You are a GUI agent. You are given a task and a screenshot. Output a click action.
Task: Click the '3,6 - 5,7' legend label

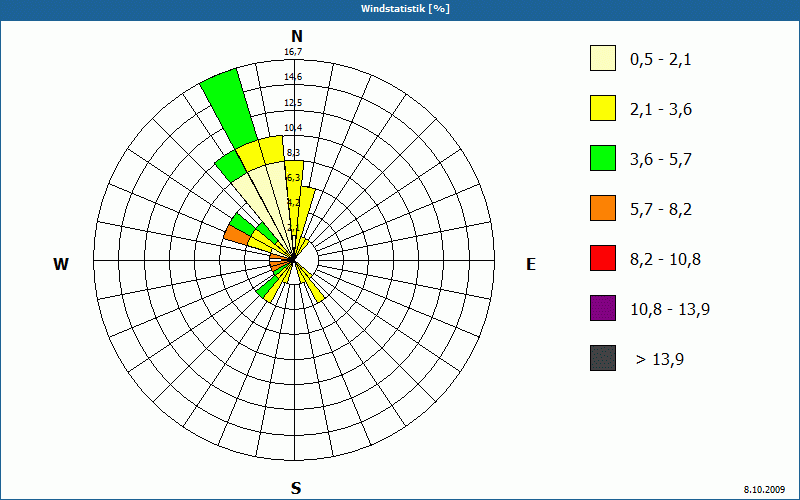pos(661,160)
